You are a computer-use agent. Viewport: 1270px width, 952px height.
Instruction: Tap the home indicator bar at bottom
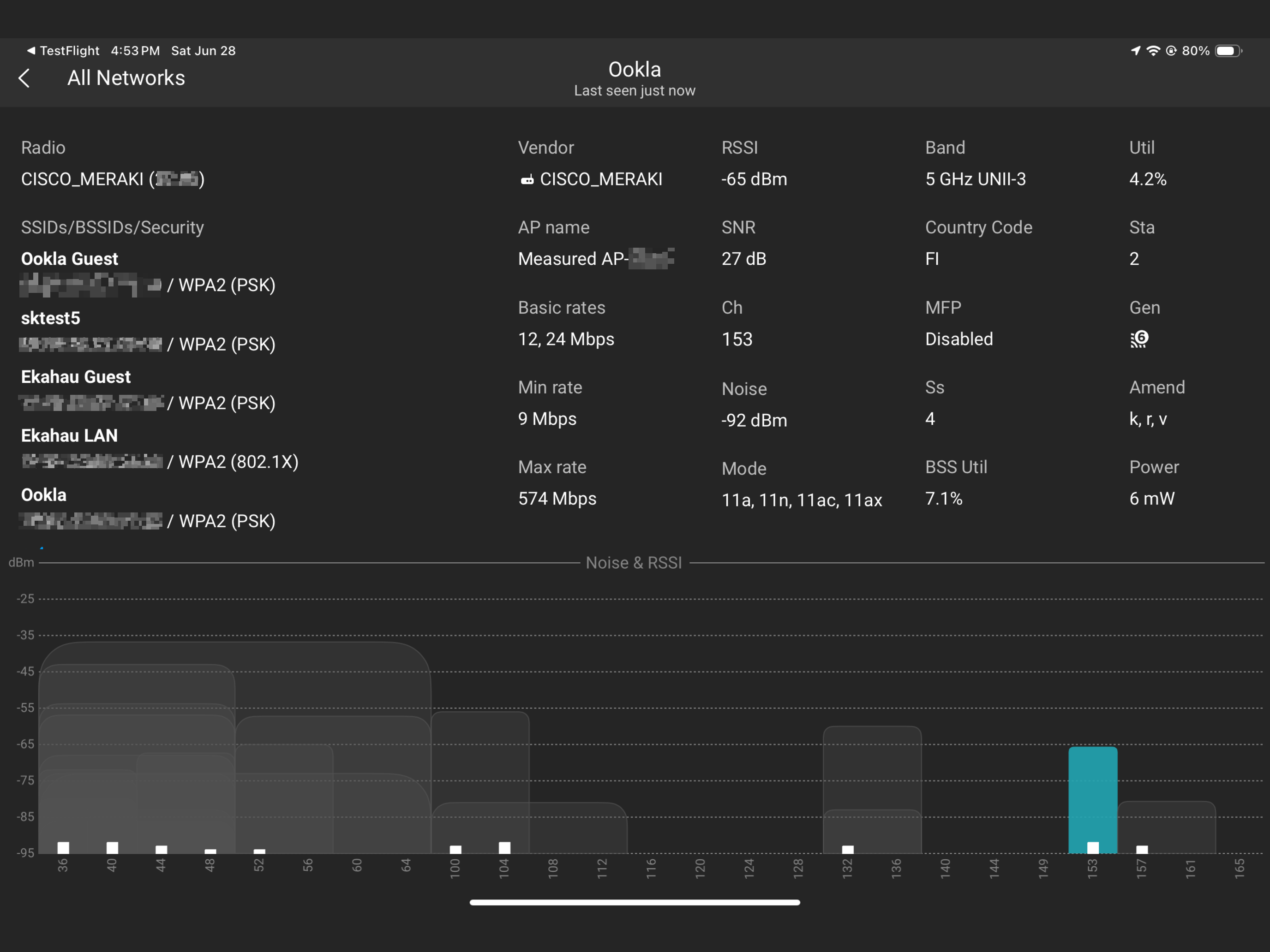tap(635, 903)
